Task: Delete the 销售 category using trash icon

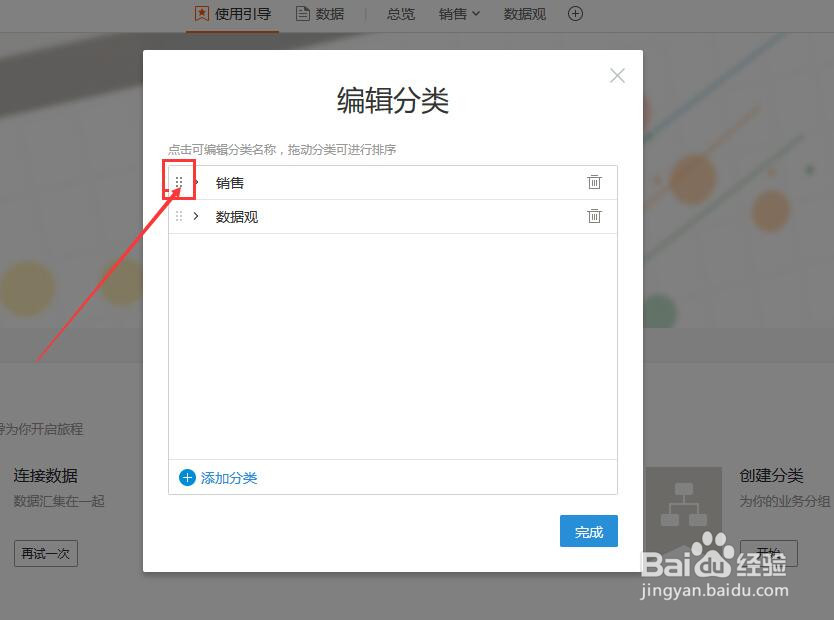Action: (595, 182)
